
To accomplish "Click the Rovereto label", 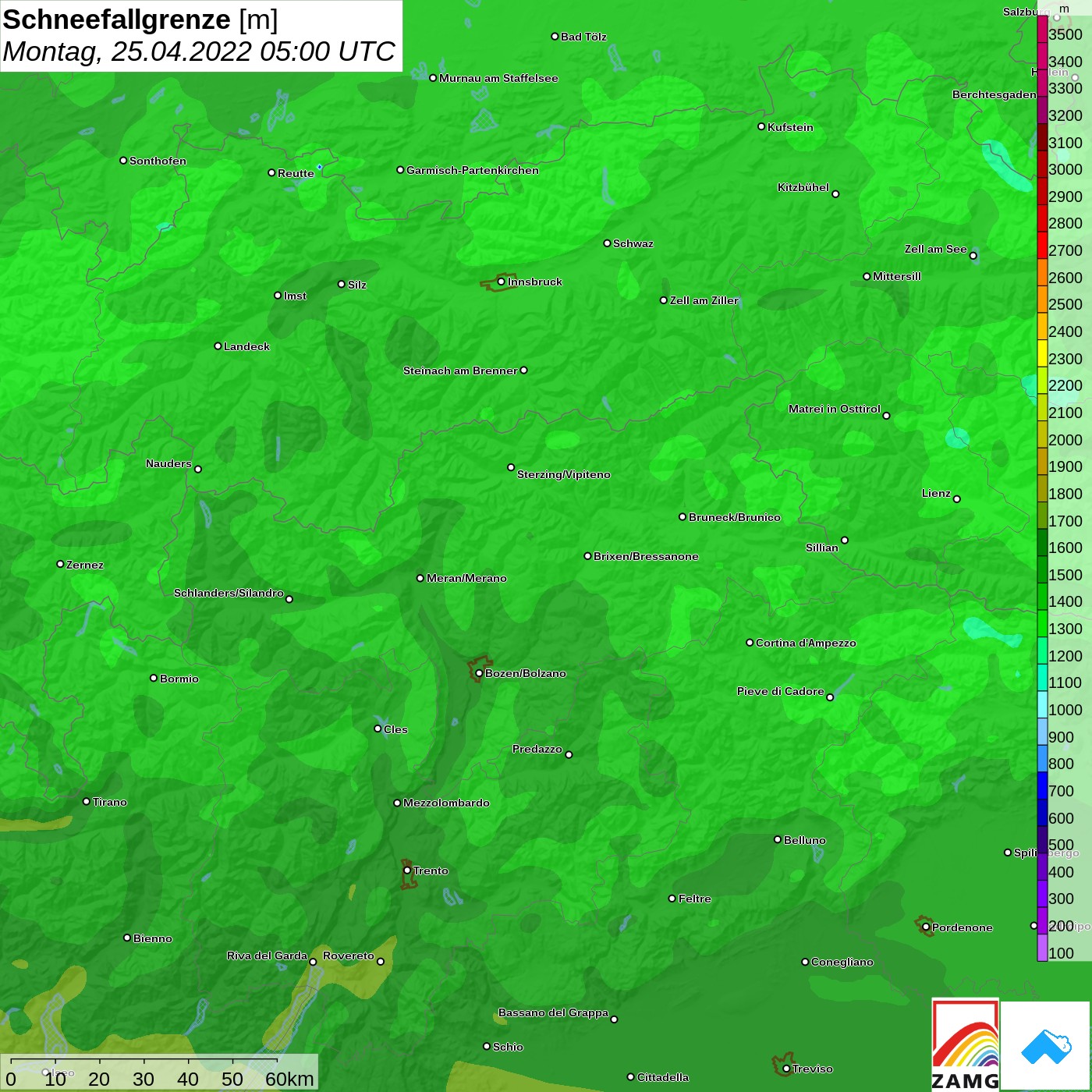I will [x=349, y=955].
